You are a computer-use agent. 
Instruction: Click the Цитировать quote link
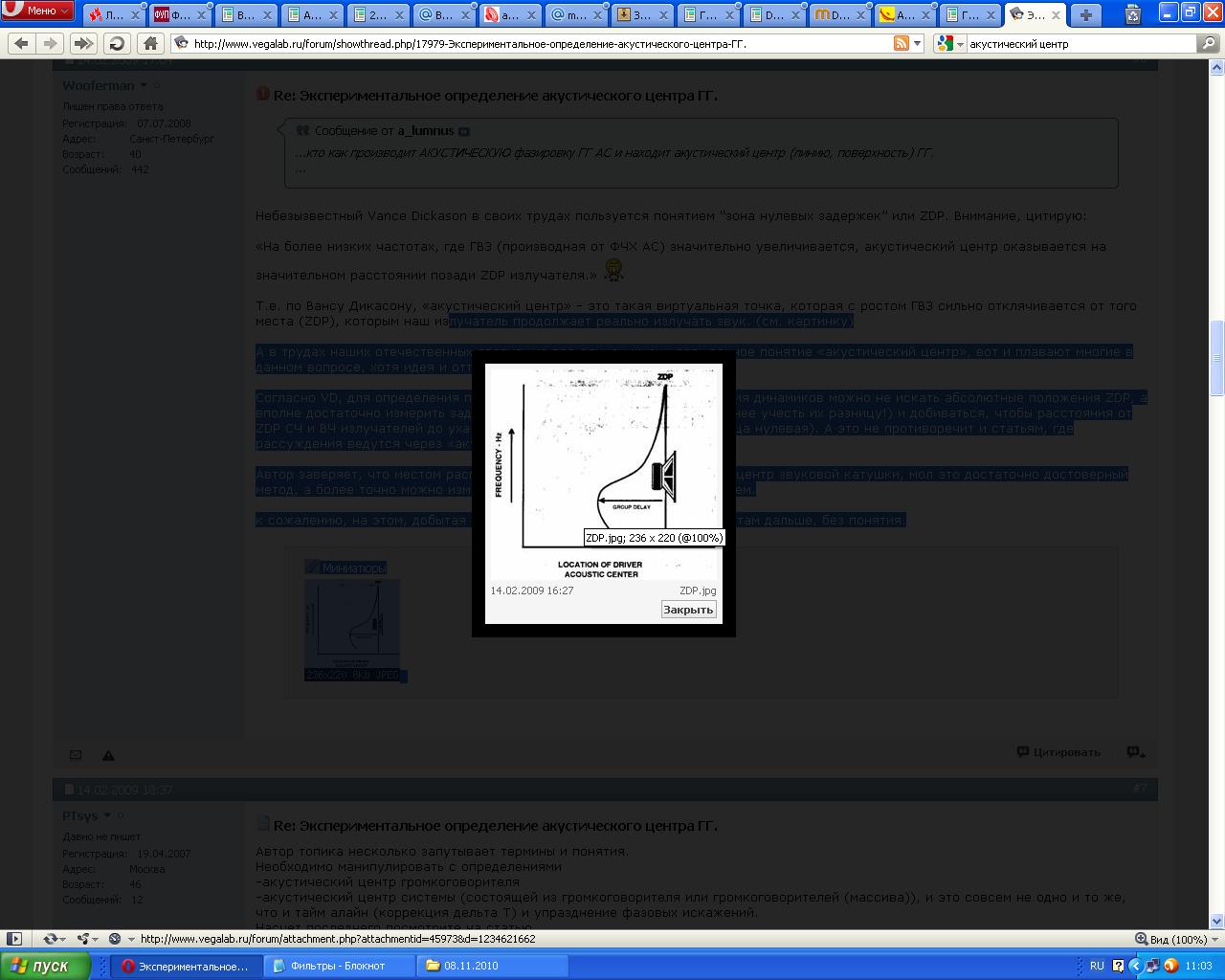1058,752
